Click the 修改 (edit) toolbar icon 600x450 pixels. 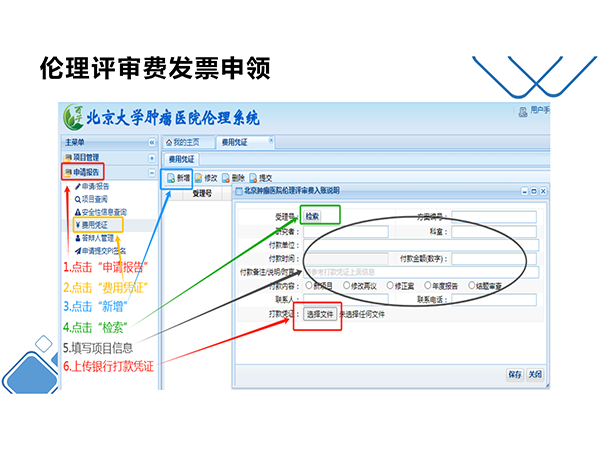(198, 178)
